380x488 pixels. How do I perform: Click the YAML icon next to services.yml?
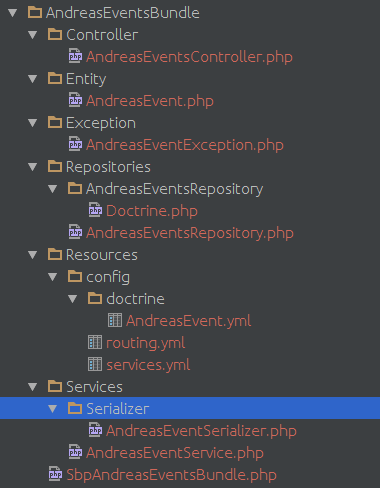(95, 364)
